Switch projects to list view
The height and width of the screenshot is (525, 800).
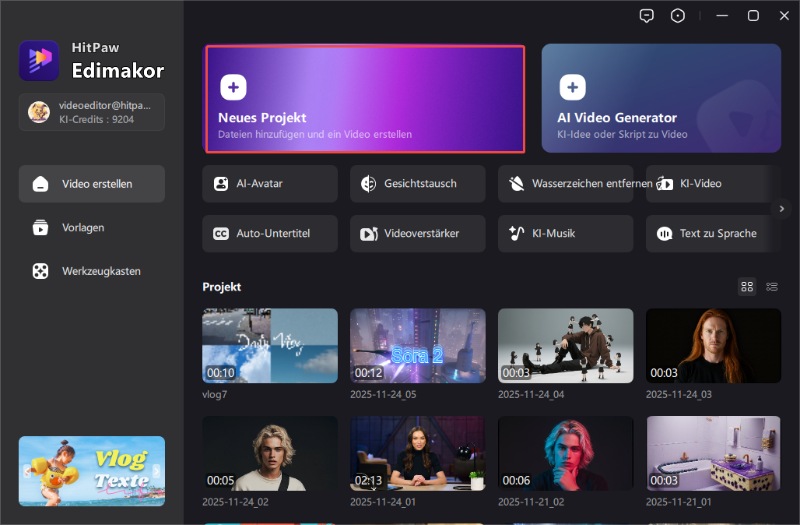coord(772,287)
